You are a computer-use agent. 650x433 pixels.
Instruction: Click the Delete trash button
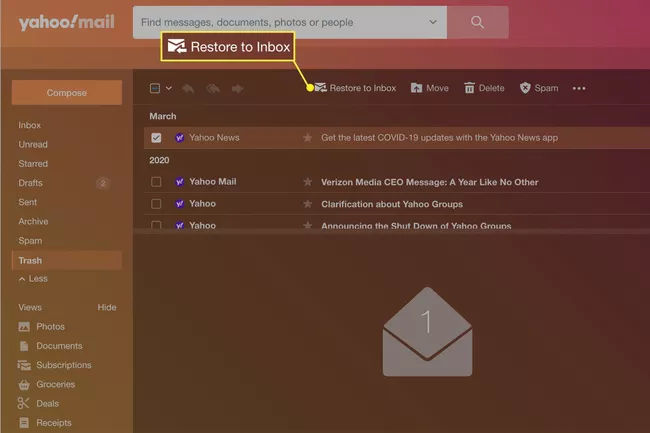484,88
